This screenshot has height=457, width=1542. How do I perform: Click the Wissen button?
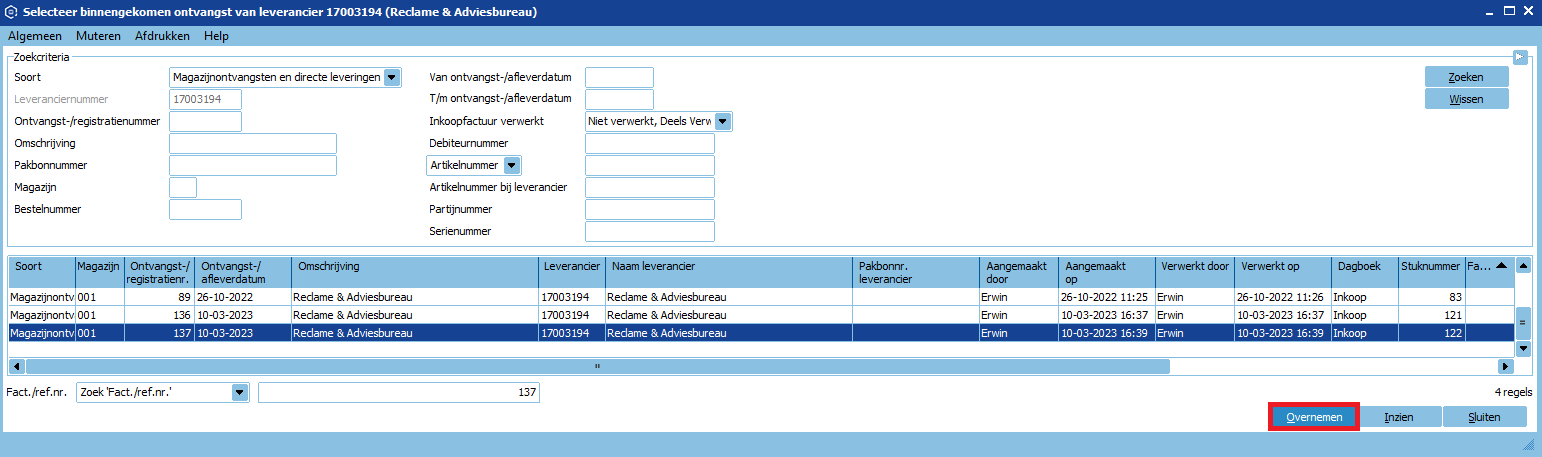1466,99
